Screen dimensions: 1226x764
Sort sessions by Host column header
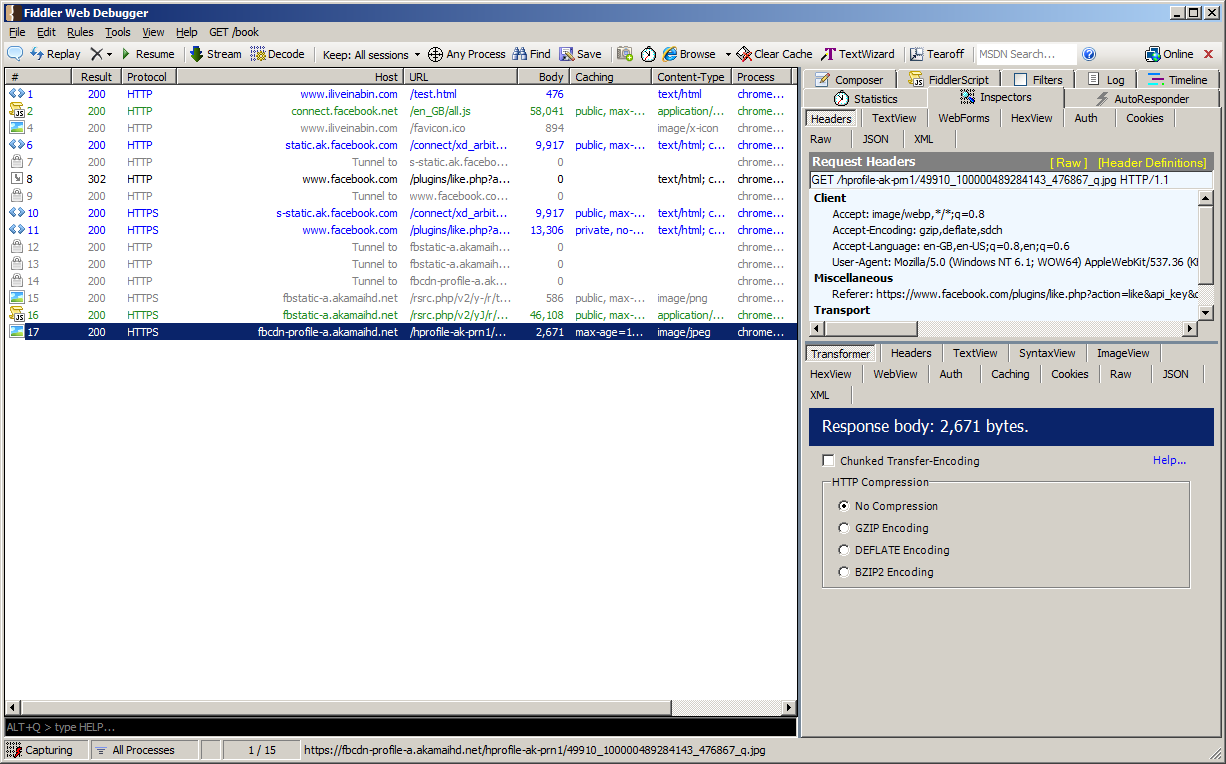point(290,77)
